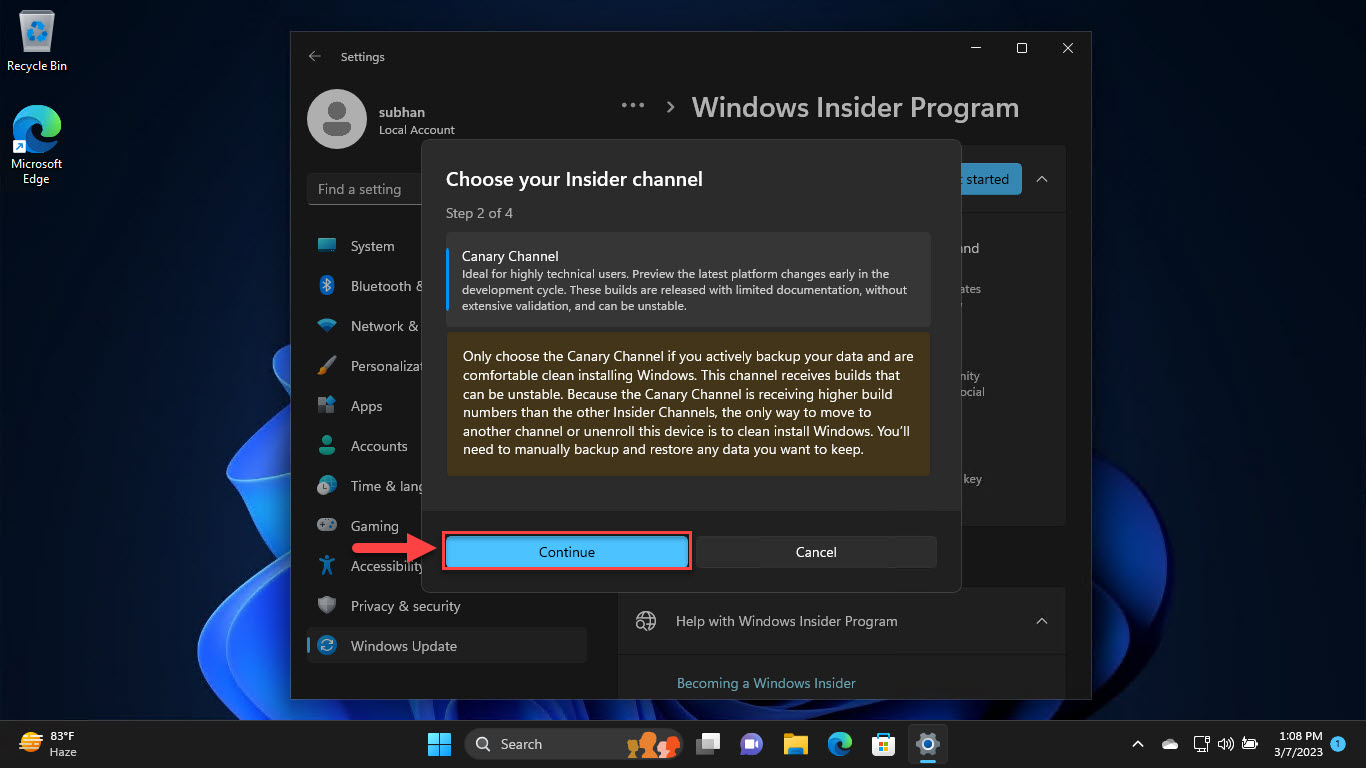Open the Becoming a Windows Insider link

[x=766, y=682]
